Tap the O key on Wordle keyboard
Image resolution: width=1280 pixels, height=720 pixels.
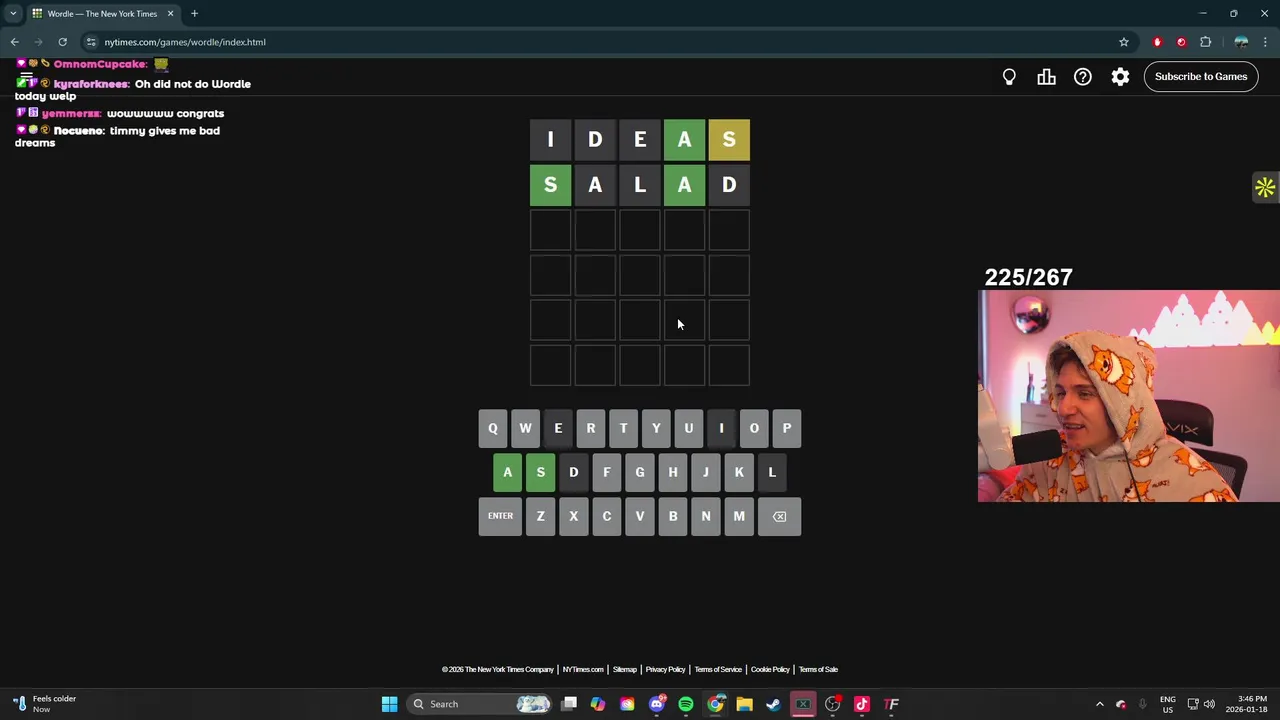point(754,428)
